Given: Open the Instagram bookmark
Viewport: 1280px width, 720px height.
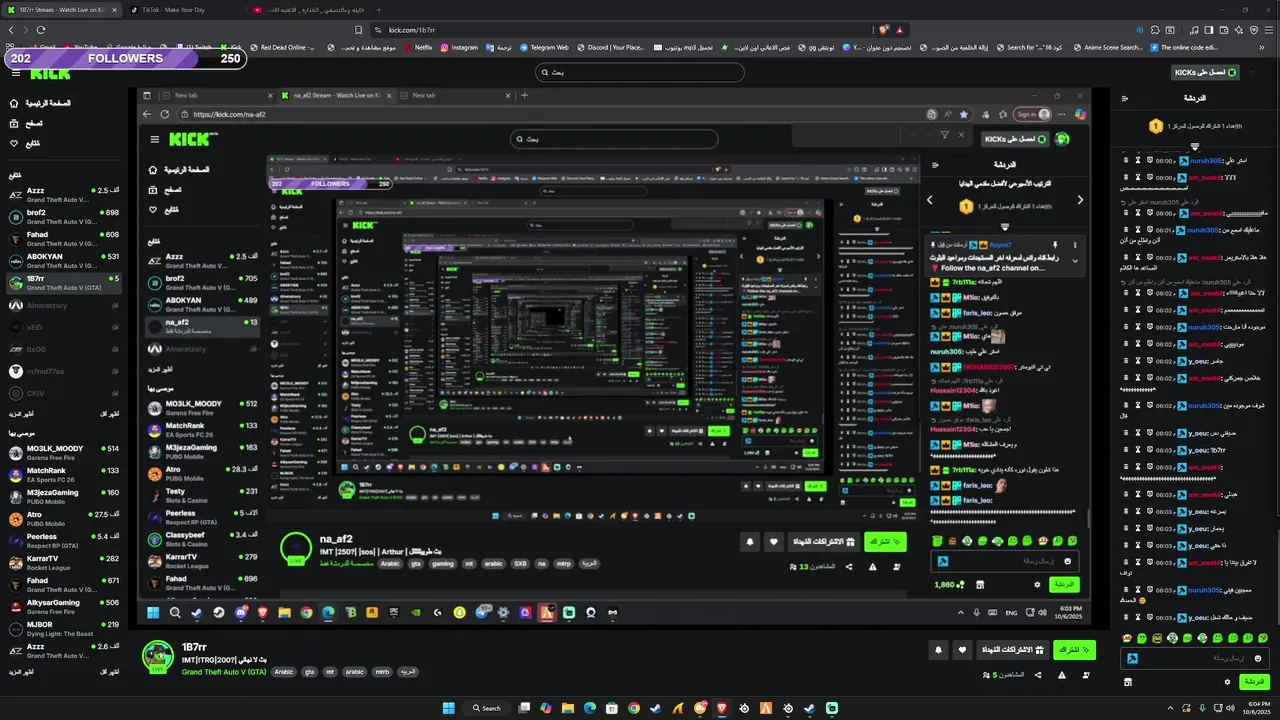Looking at the screenshot, I should click(459, 47).
